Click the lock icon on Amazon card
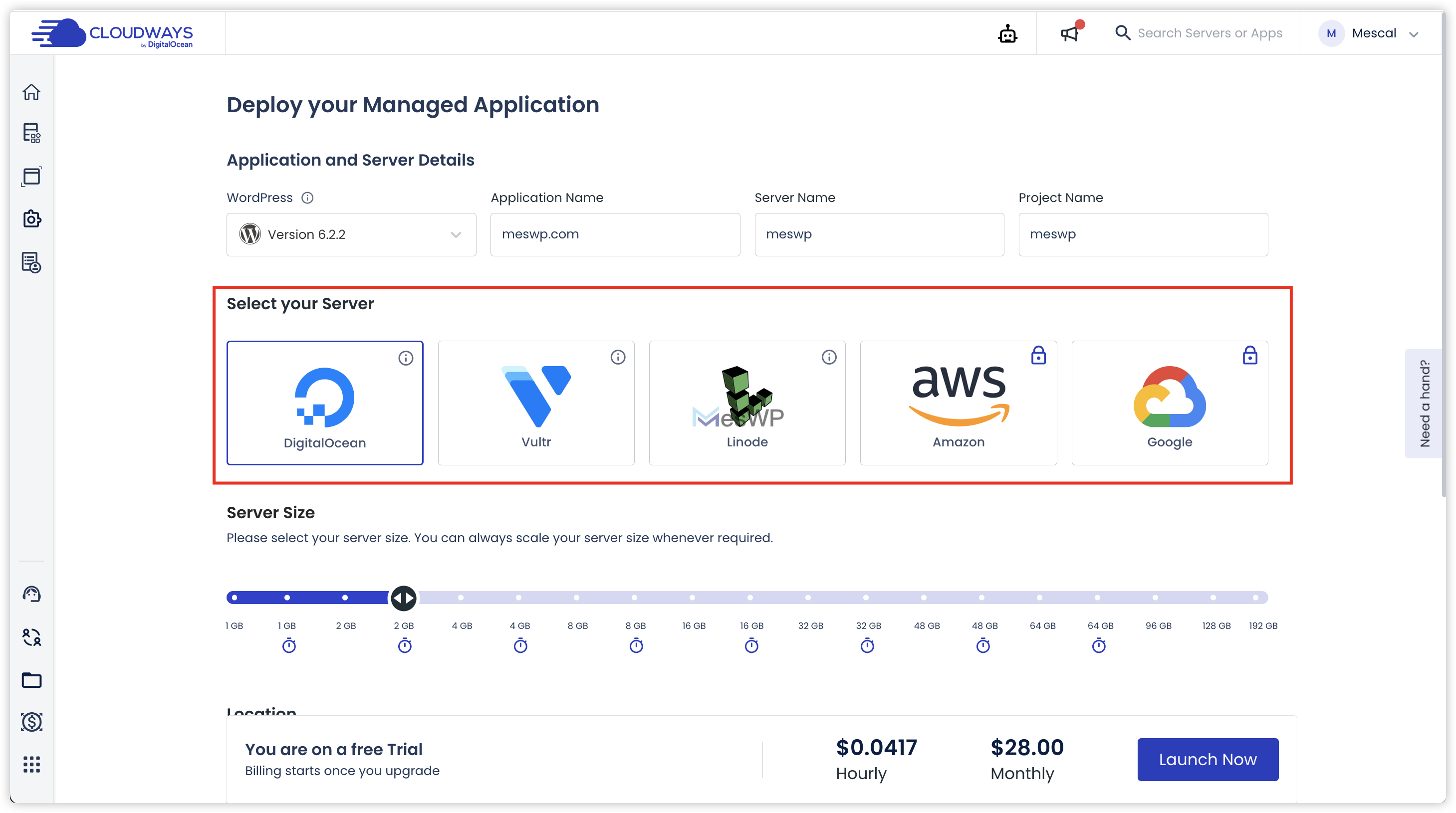This screenshot has width=1456, height=813. [1038, 355]
